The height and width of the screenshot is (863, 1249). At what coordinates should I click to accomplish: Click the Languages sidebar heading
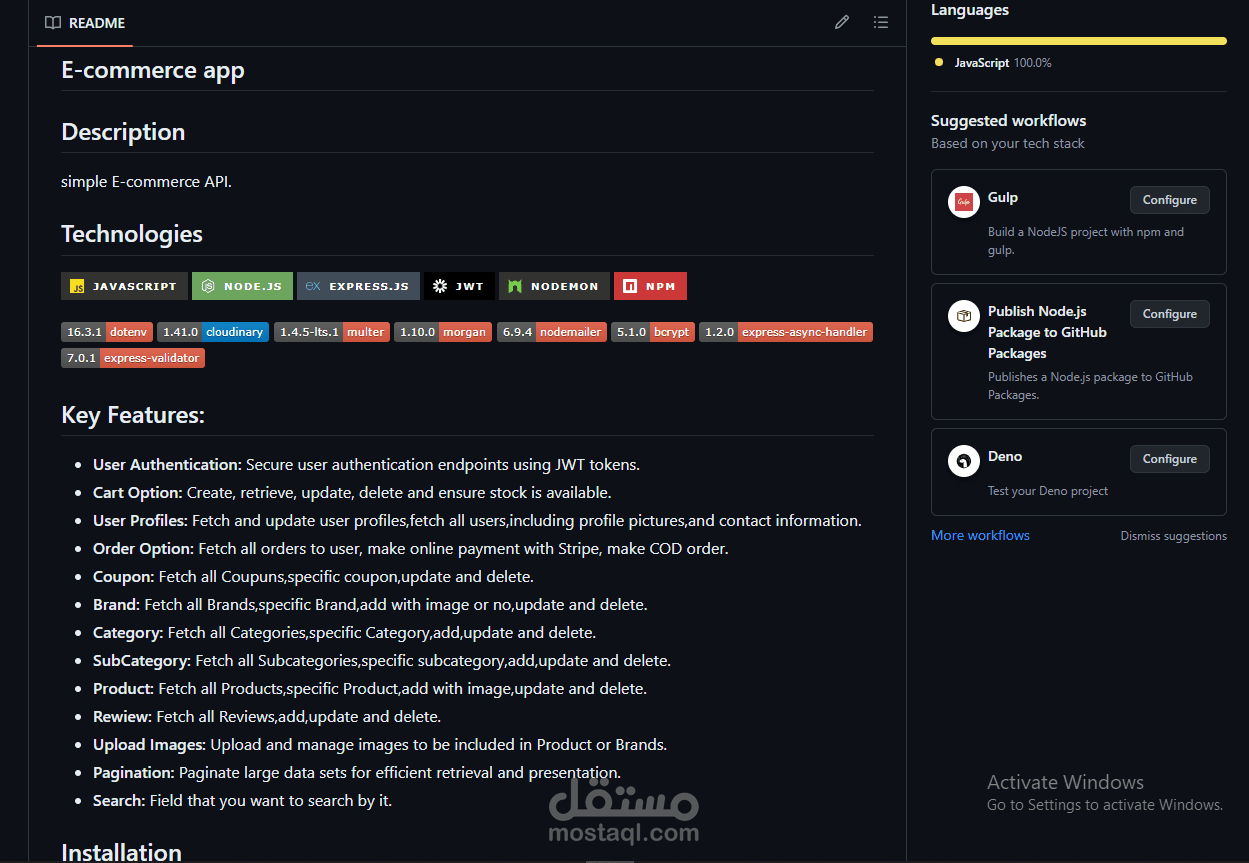[970, 10]
